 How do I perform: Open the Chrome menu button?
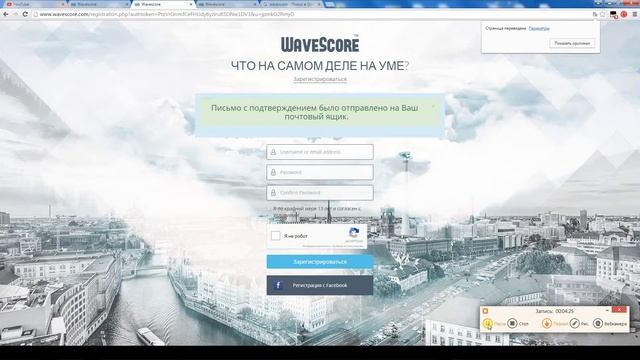coord(635,14)
